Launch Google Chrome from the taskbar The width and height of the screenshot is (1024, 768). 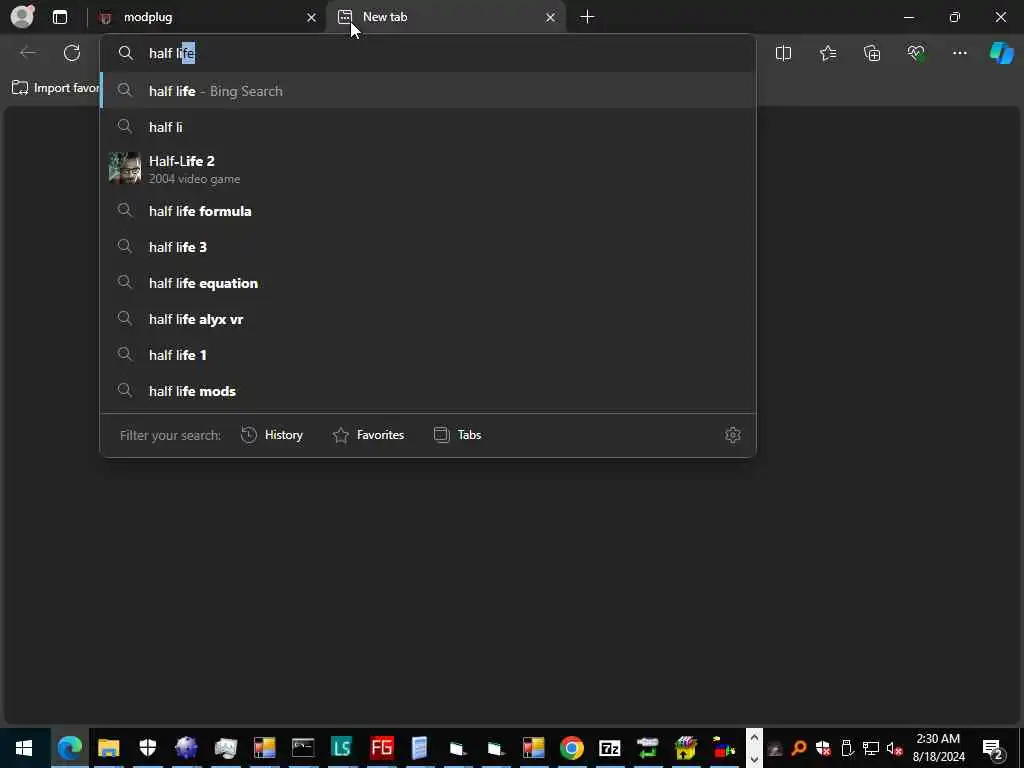click(x=571, y=748)
